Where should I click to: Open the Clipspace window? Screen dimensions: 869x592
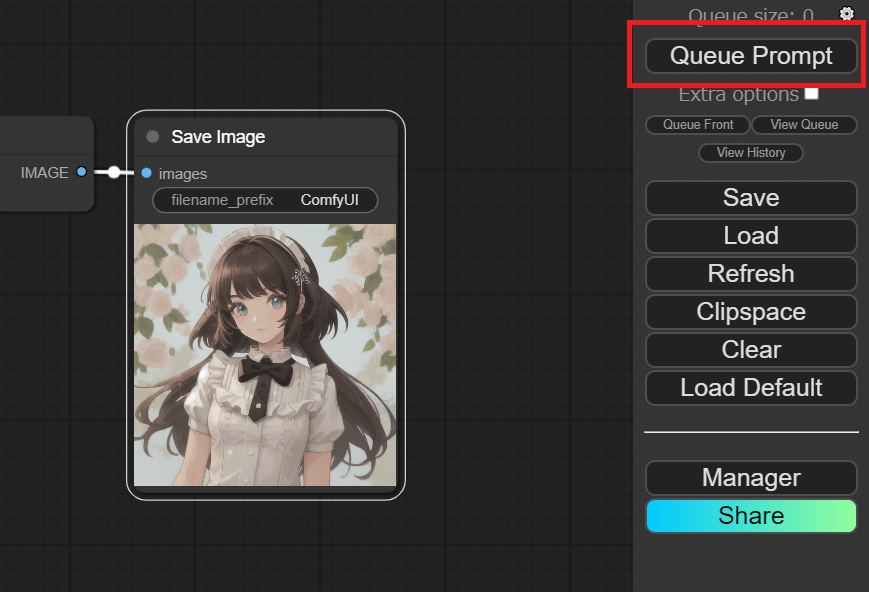(751, 312)
